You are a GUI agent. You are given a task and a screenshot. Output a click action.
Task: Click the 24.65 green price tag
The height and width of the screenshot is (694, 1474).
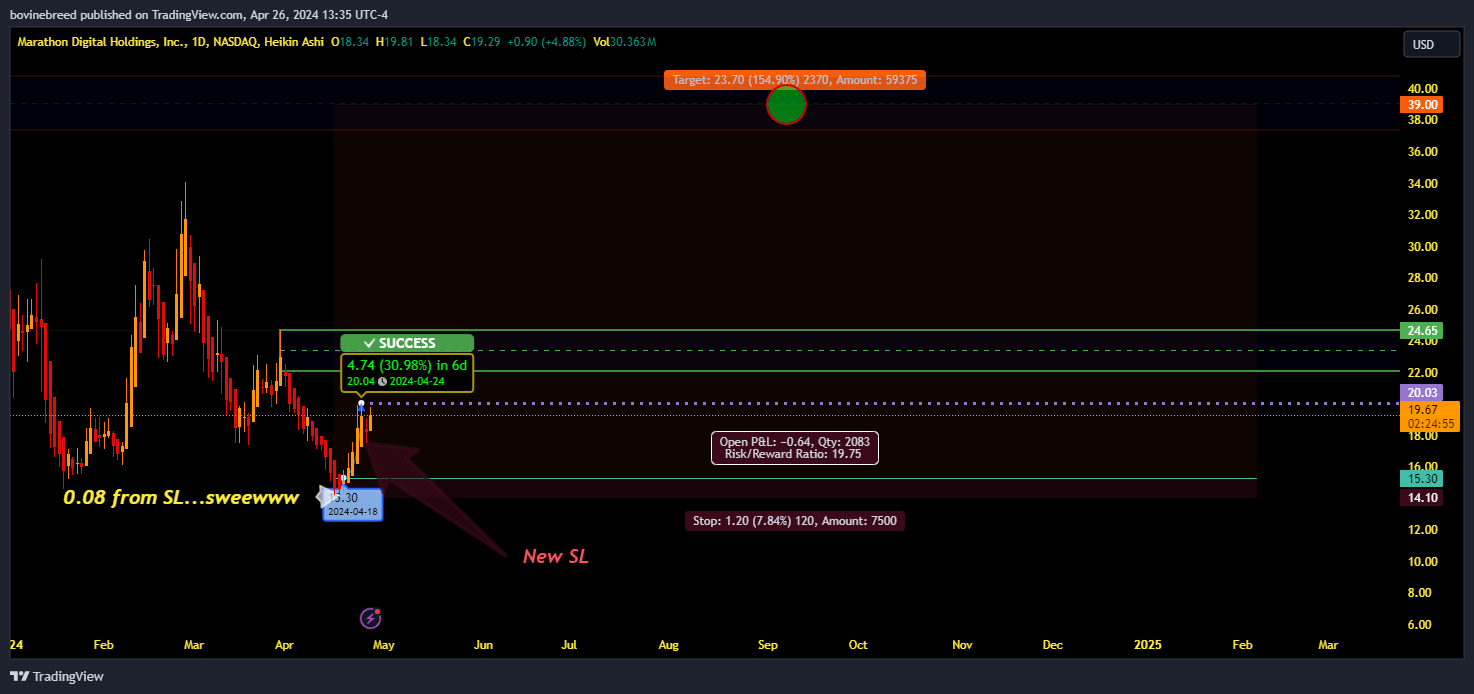pos(1423,330)
